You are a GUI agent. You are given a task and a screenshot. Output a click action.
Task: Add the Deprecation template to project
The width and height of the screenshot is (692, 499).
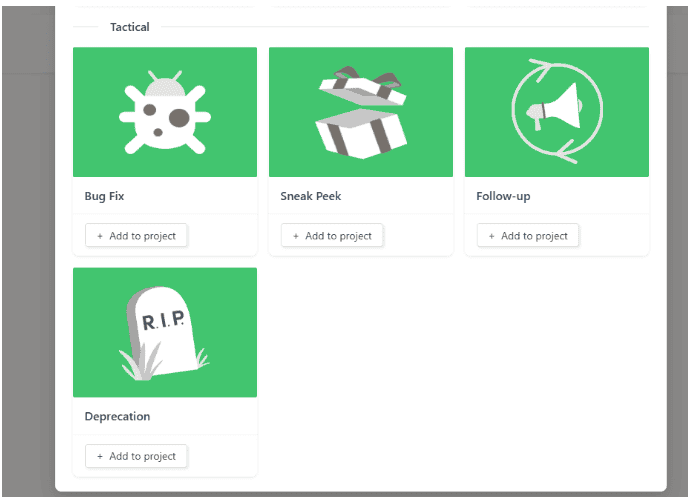tap(136, 456)
